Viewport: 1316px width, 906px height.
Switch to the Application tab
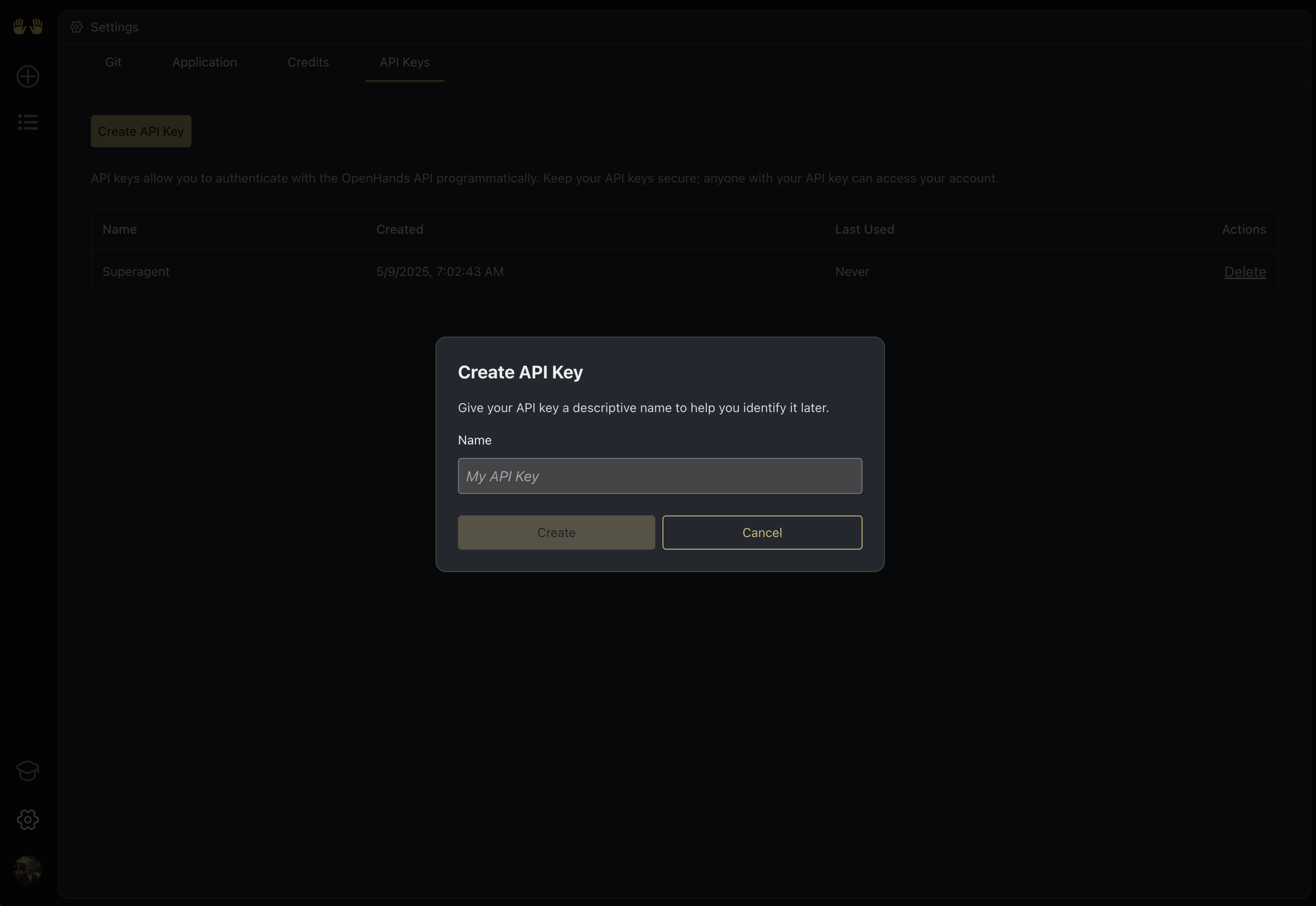[205, 62]
